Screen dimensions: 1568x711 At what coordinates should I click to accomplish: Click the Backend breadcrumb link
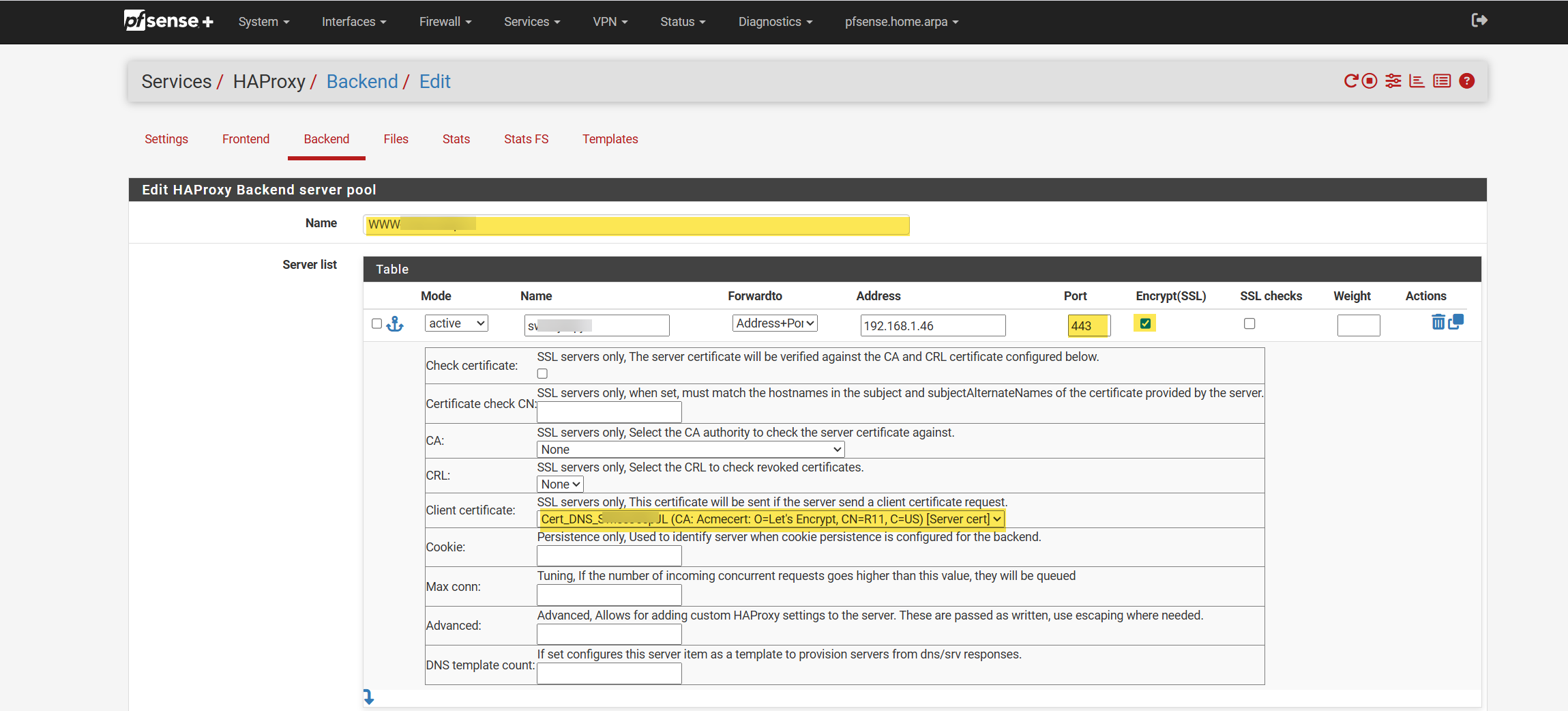[362, 82]
